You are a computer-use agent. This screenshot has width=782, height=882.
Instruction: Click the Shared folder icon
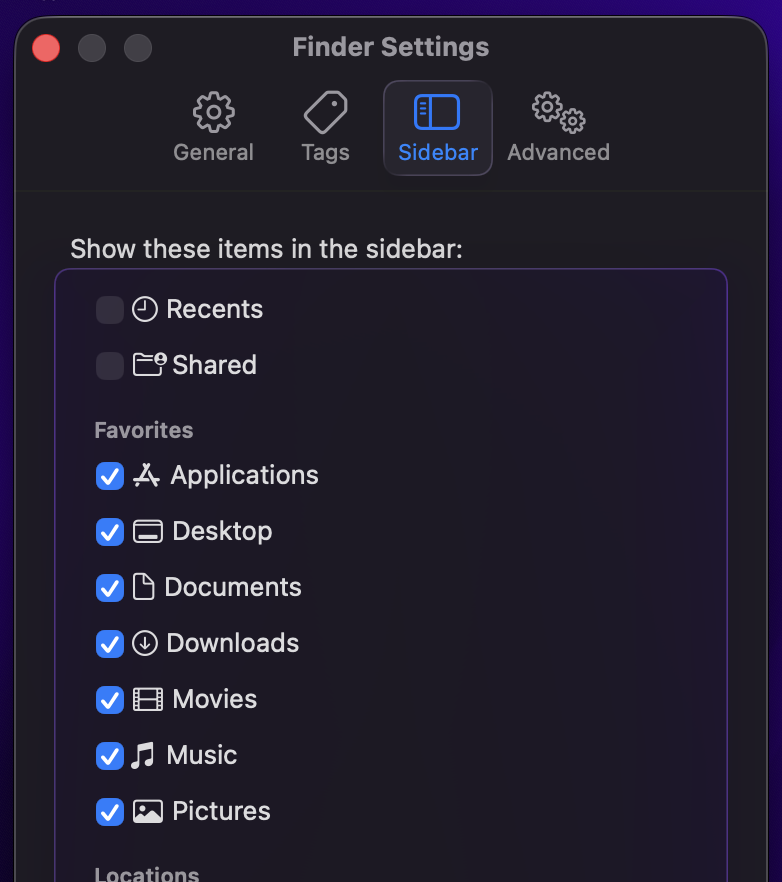tap(149, 365)
